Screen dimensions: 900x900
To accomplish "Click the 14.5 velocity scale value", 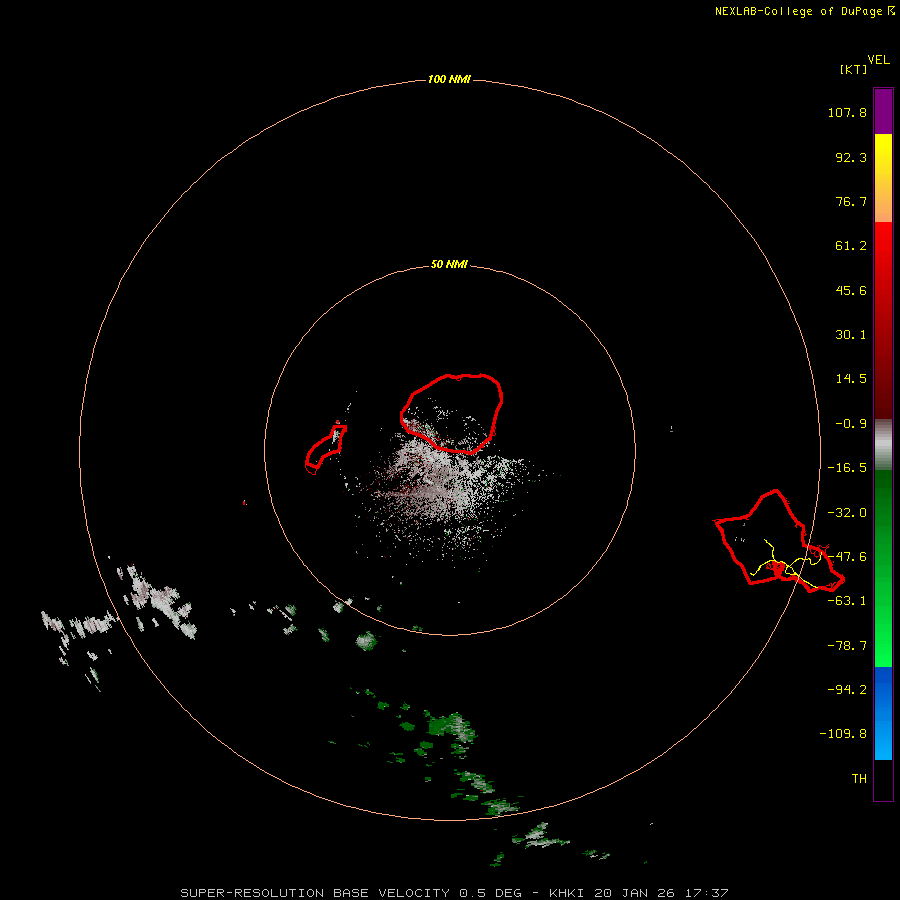I will 851,379.
